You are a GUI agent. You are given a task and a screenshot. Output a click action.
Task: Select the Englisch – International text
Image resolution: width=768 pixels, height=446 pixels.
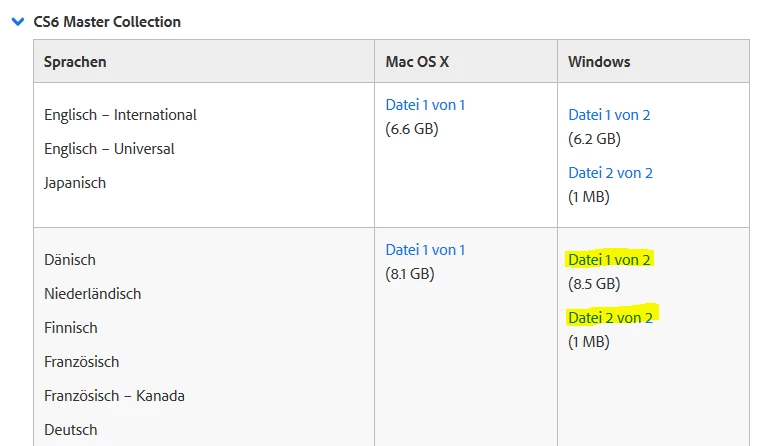click(x=120, y=115)
